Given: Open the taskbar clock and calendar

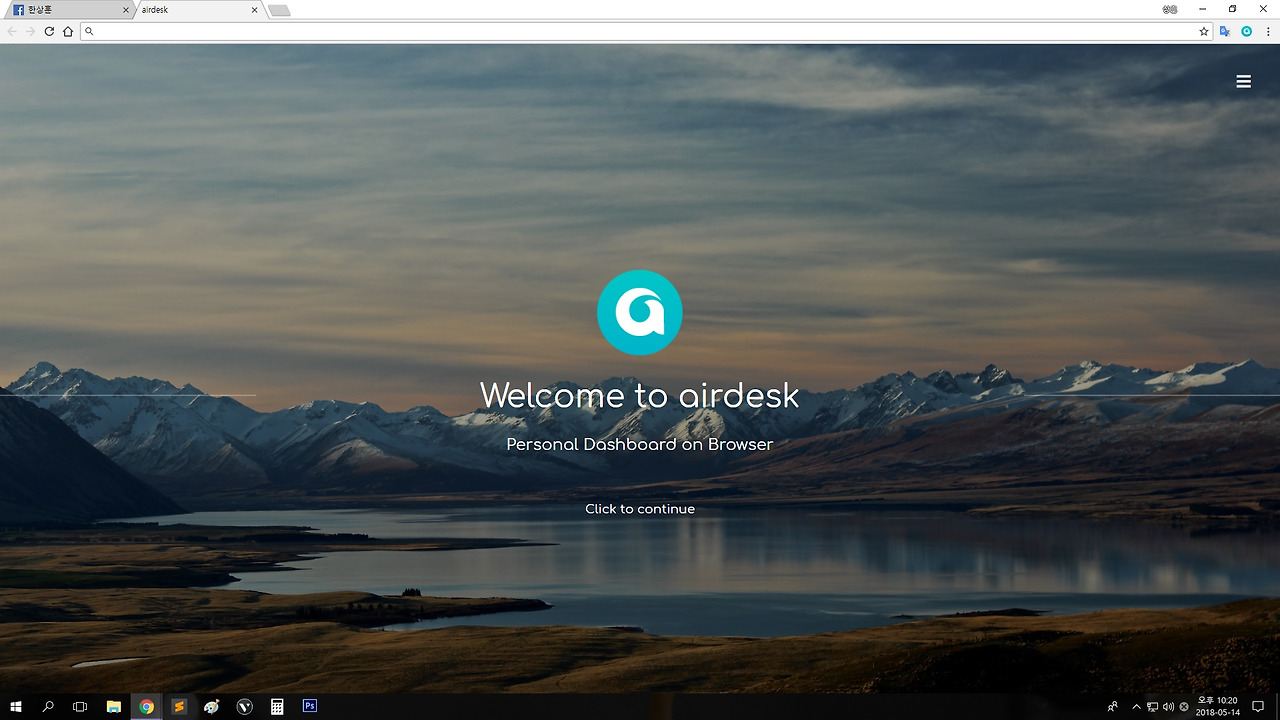Looking at the screenshot, I should pyautogui.click(x=1217, y=706).
